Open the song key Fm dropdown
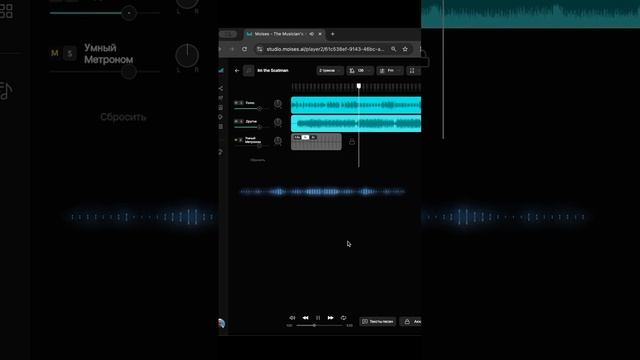Image resolution: width=640 pixels, height=360 pixels. click(x=390, y=71)
